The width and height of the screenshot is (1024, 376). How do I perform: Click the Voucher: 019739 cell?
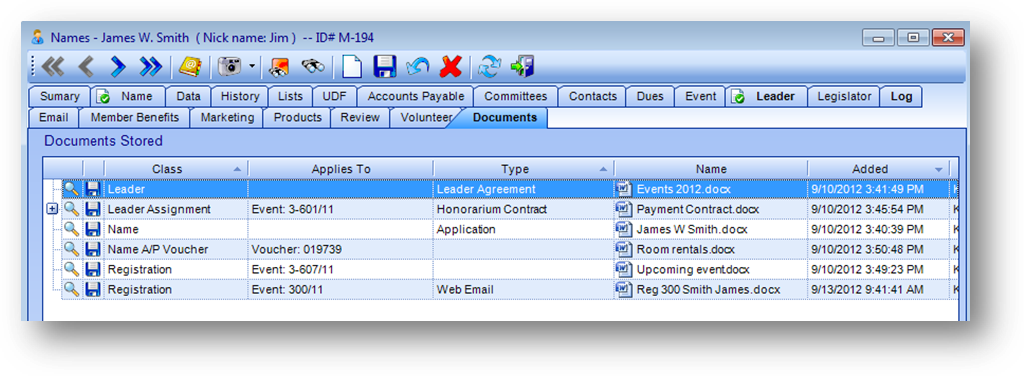point(340,249)
